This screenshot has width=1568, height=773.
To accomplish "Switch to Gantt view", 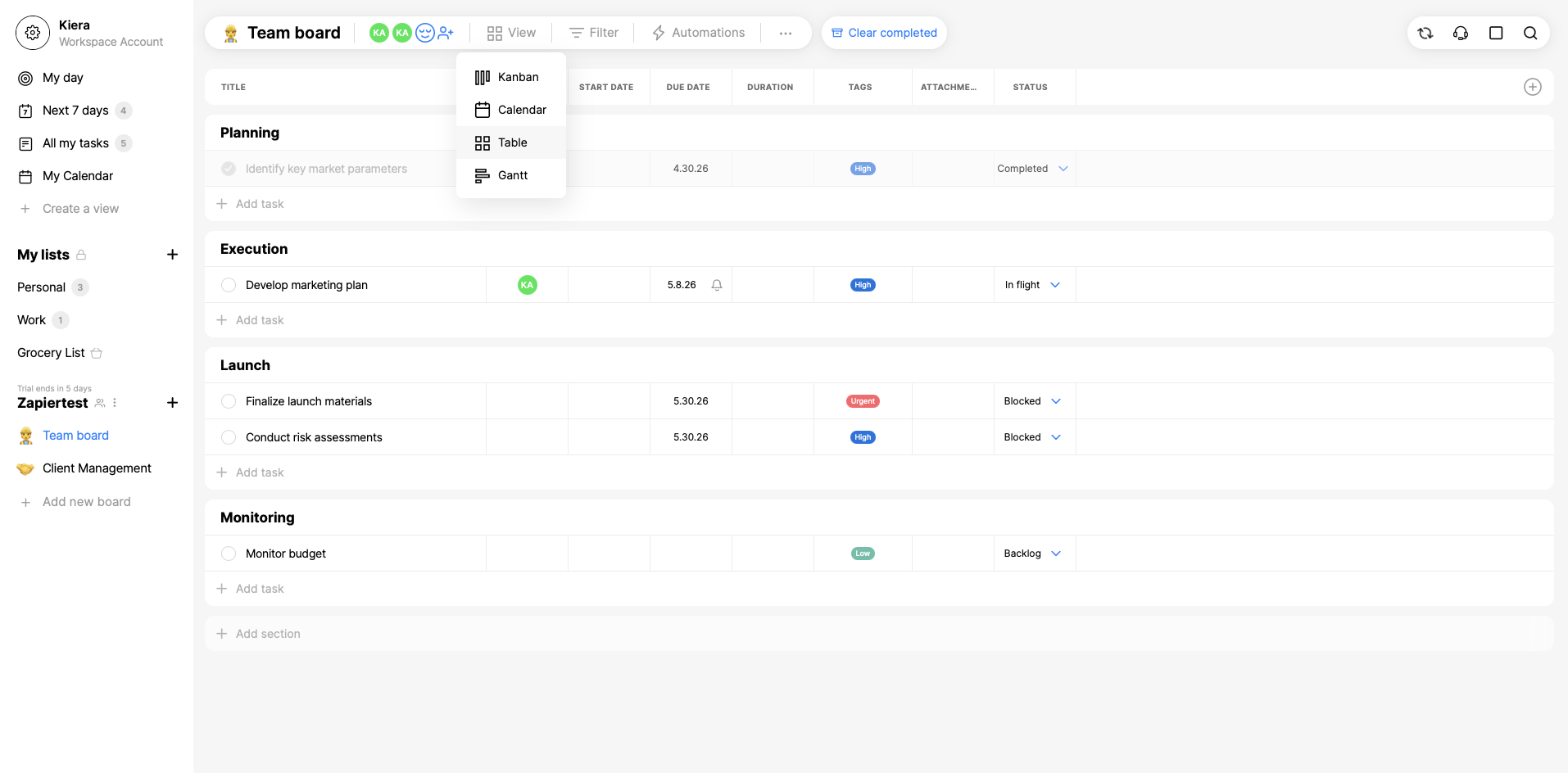I will tap(511, 175).
